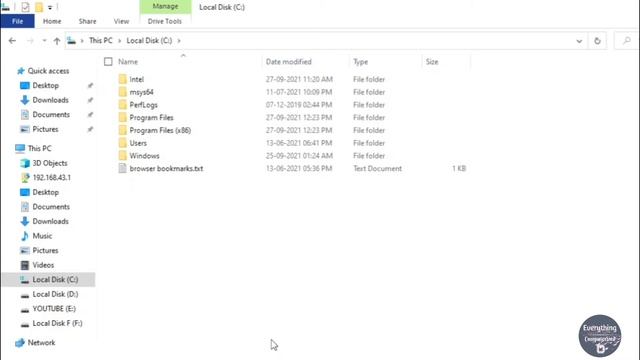Toggle the select-all items checkbox

tap(108, 62)
